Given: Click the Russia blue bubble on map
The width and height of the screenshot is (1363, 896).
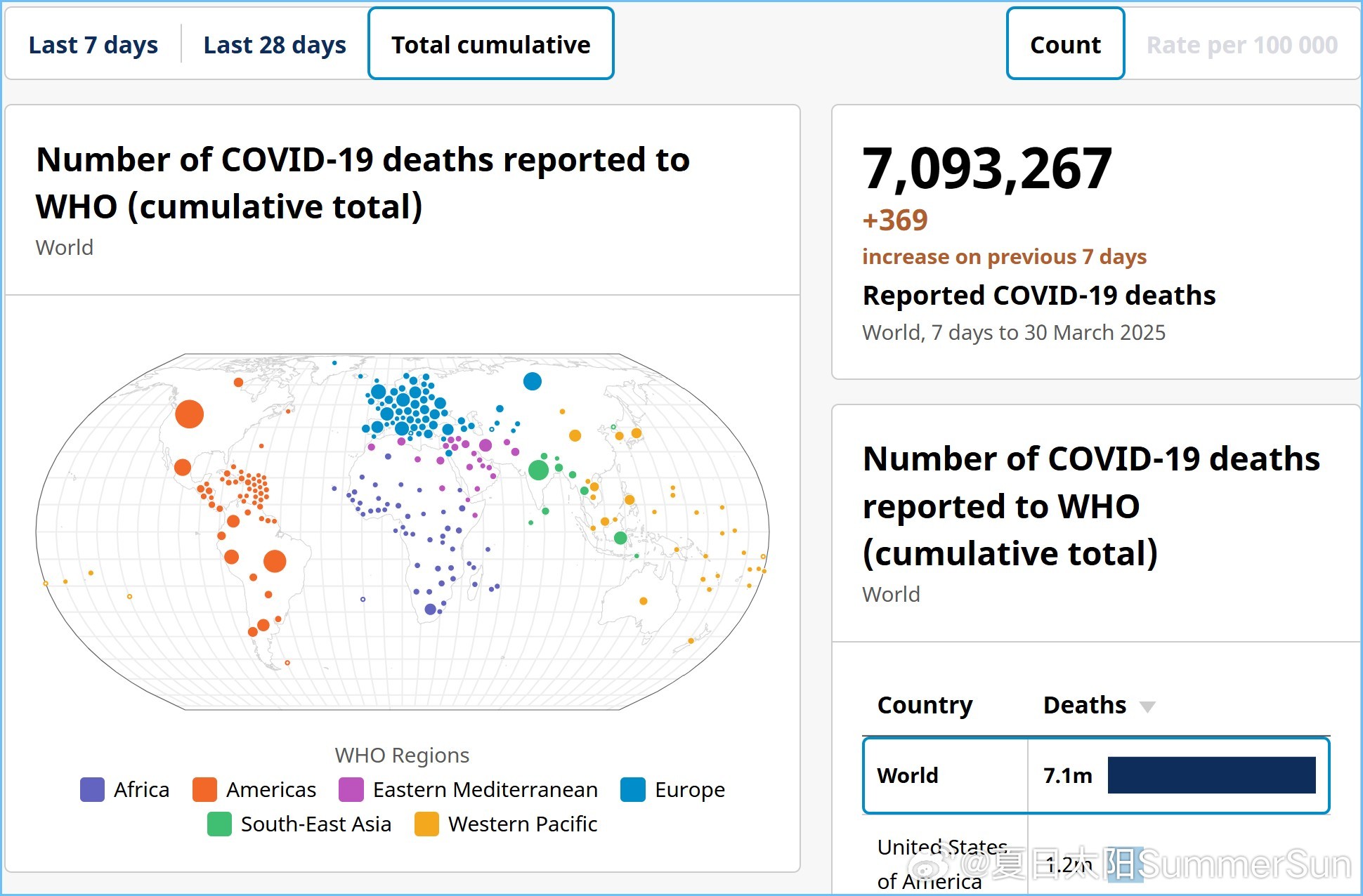Looking at the screenshot, I should 533,381.
